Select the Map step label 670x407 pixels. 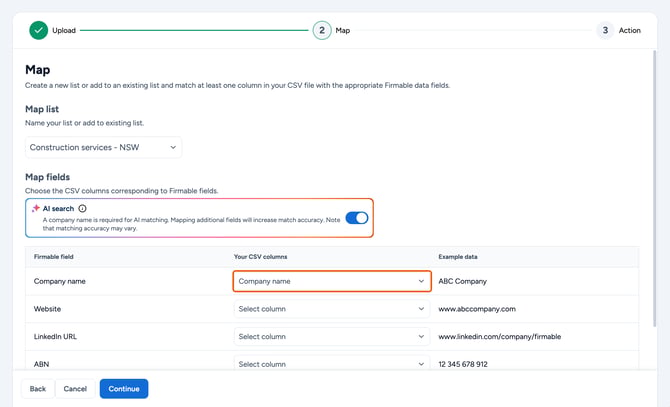pos(343,30)
